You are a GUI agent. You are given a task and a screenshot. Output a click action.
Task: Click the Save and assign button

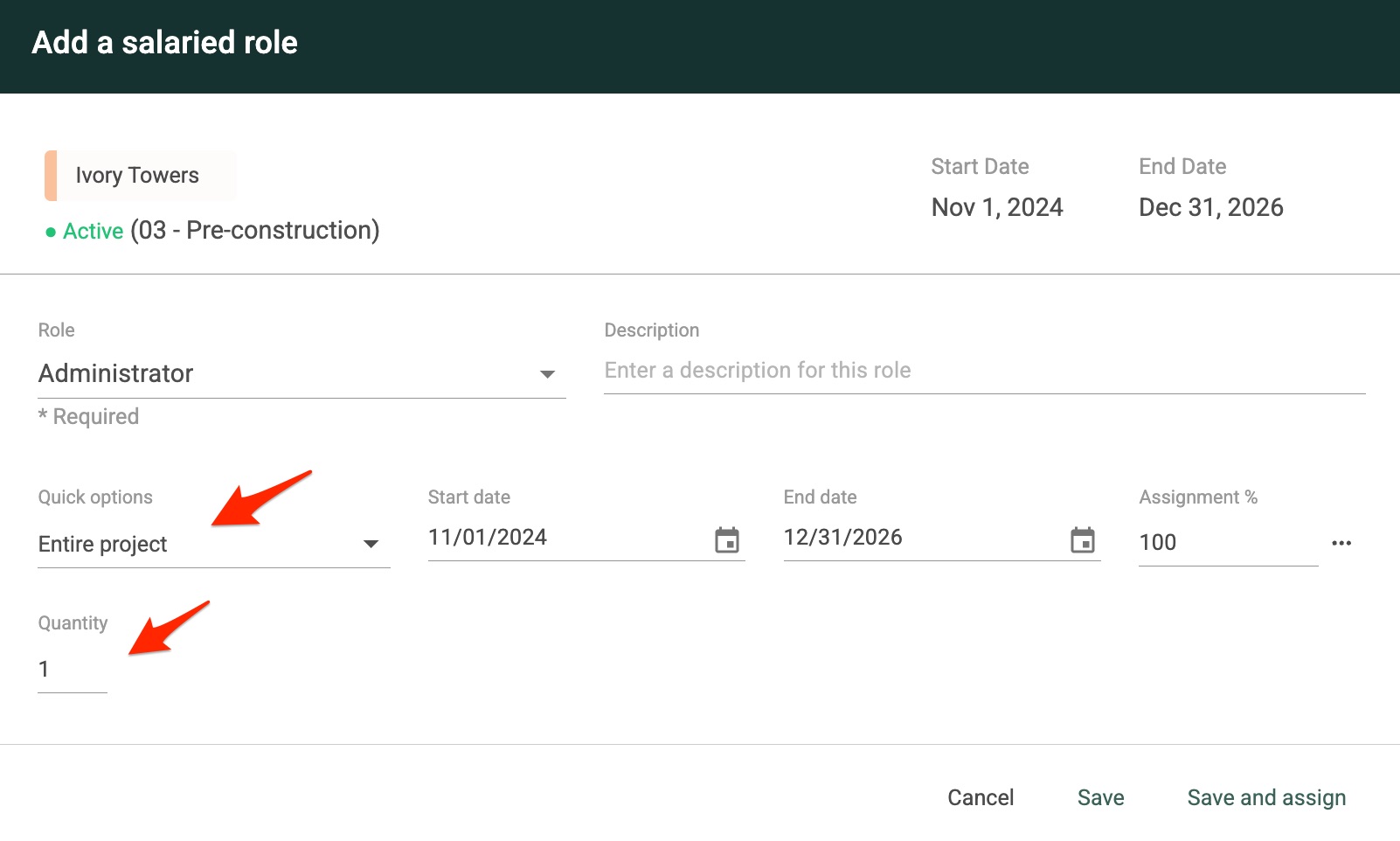click(x=1266, y=797)
